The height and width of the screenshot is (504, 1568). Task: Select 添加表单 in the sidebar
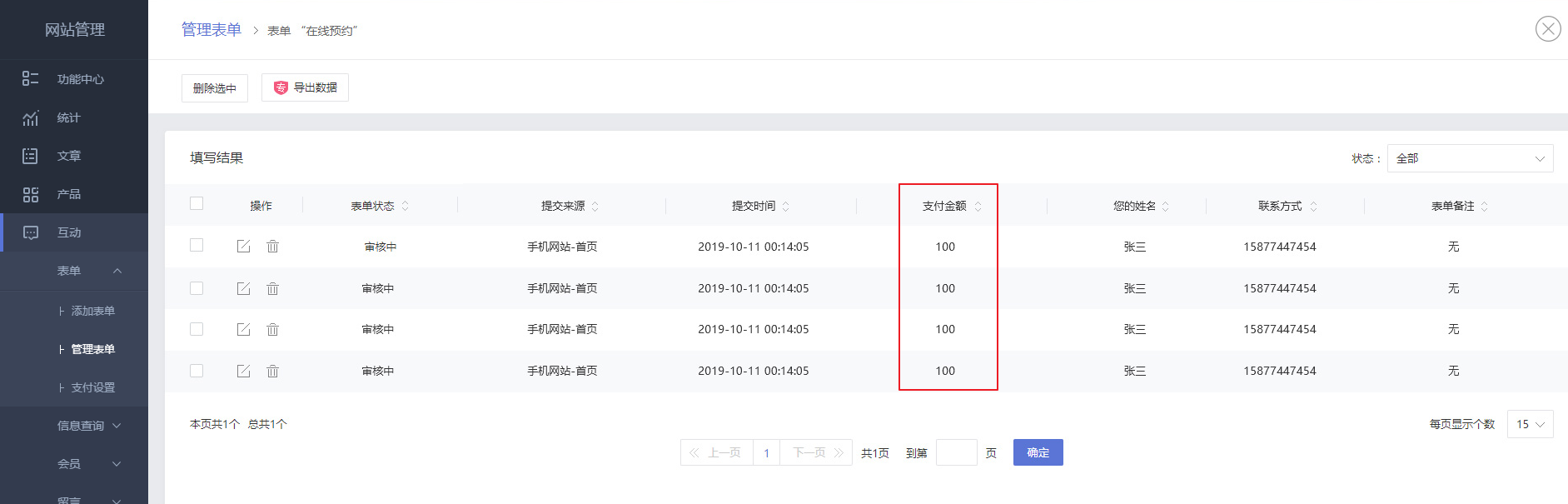pyautogui.click(x=92, y=311)
